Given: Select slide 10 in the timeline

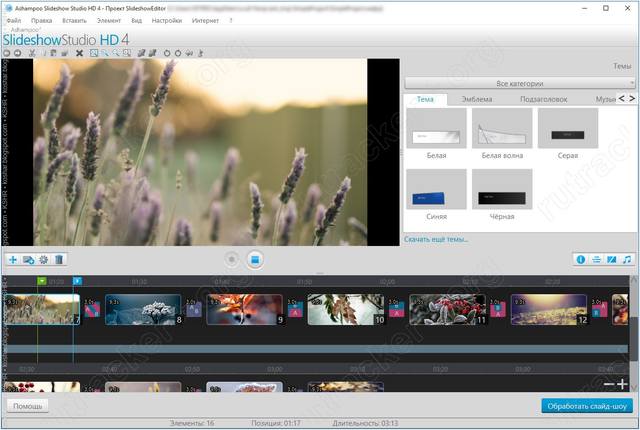Looking at the screenshot, I should pos(346,310).
